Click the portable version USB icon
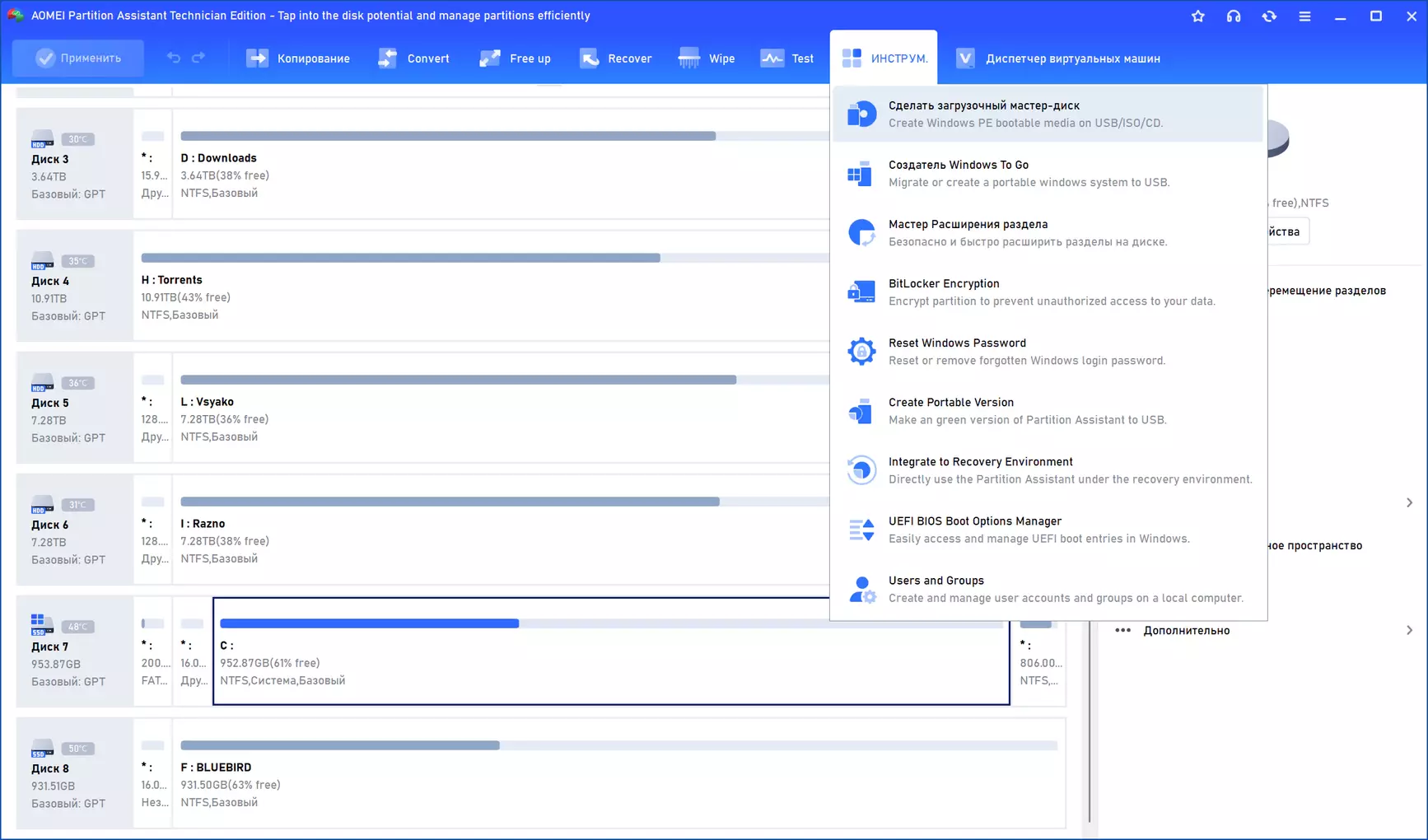Screen dimensions: 1428x840 861,410
